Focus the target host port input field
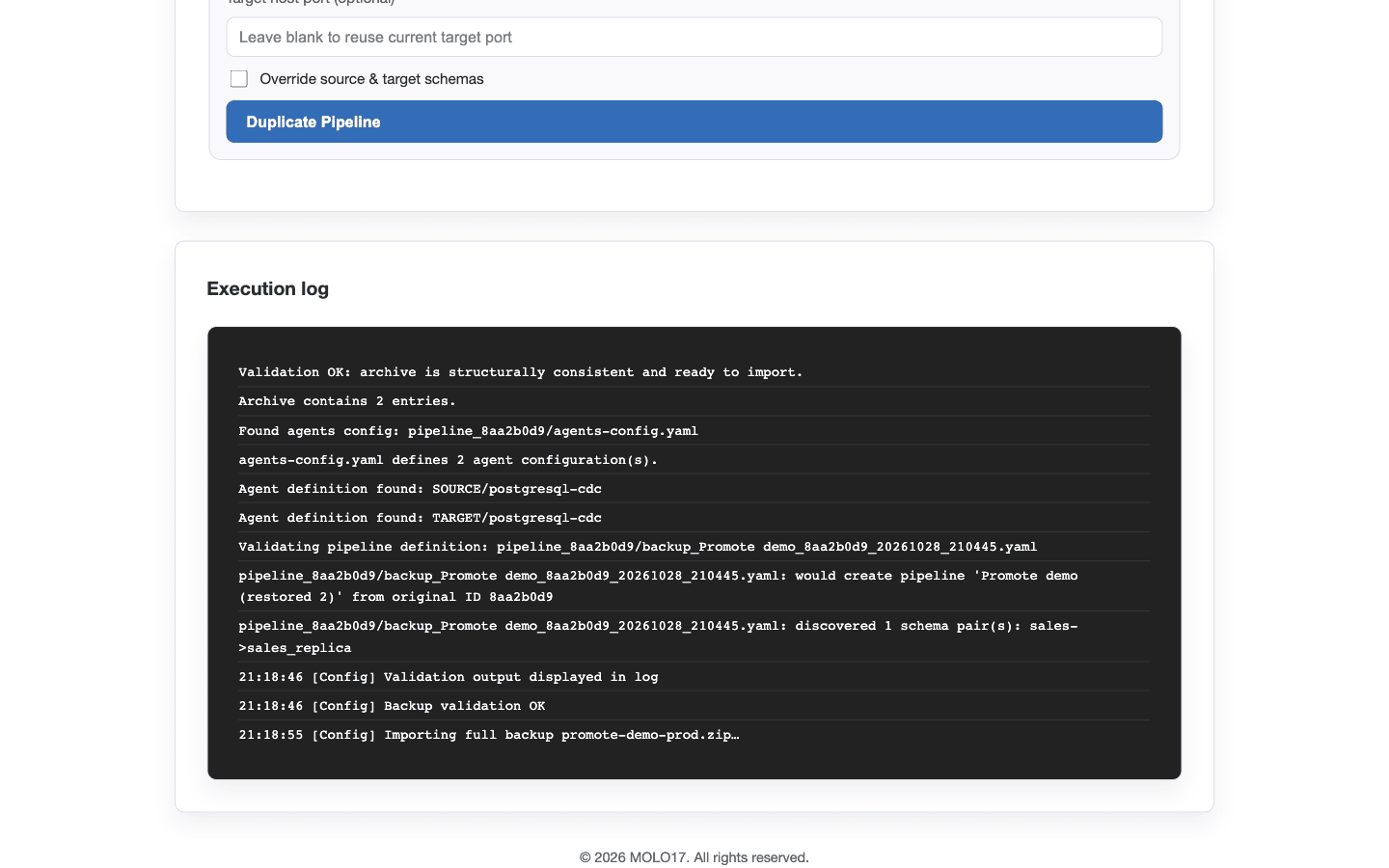Viewport: 1389px width, 868px height. (x=694, y=37)
